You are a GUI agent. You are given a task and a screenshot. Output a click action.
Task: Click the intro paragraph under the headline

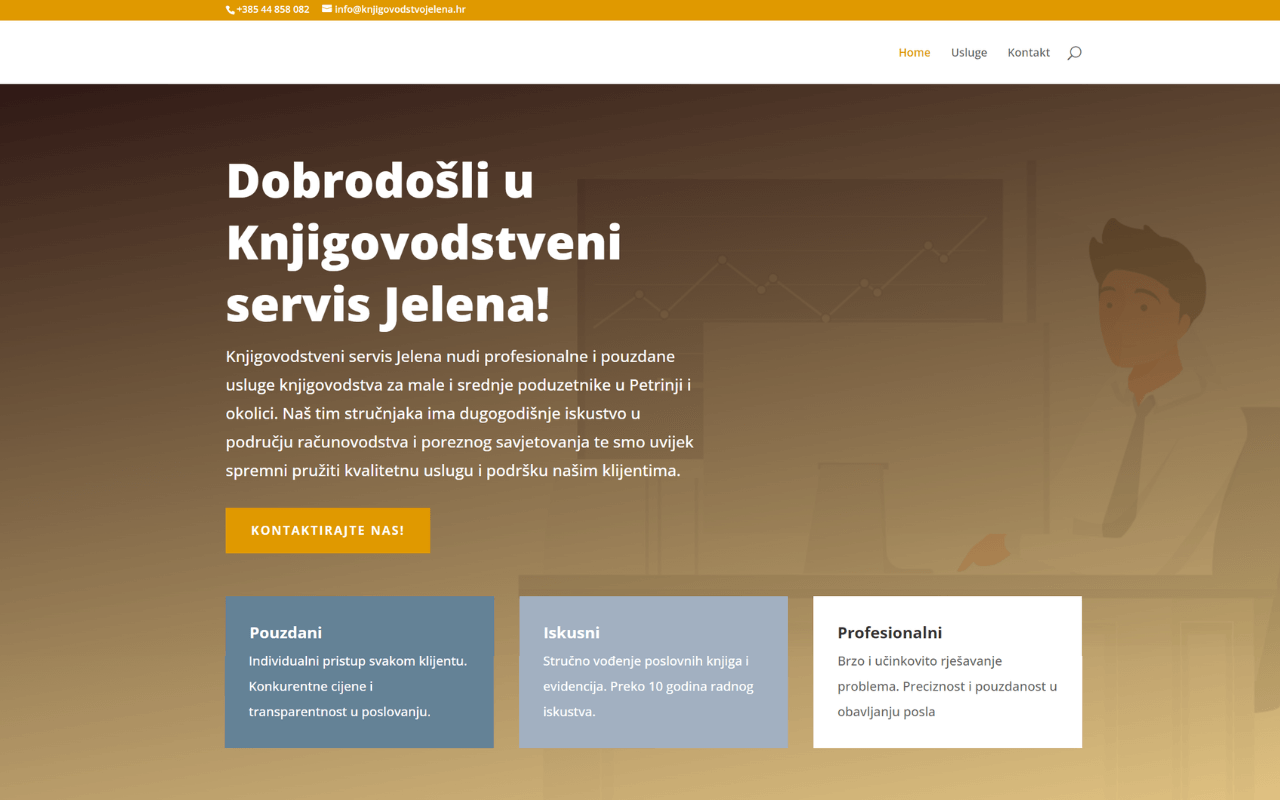[x=459, y=413]
